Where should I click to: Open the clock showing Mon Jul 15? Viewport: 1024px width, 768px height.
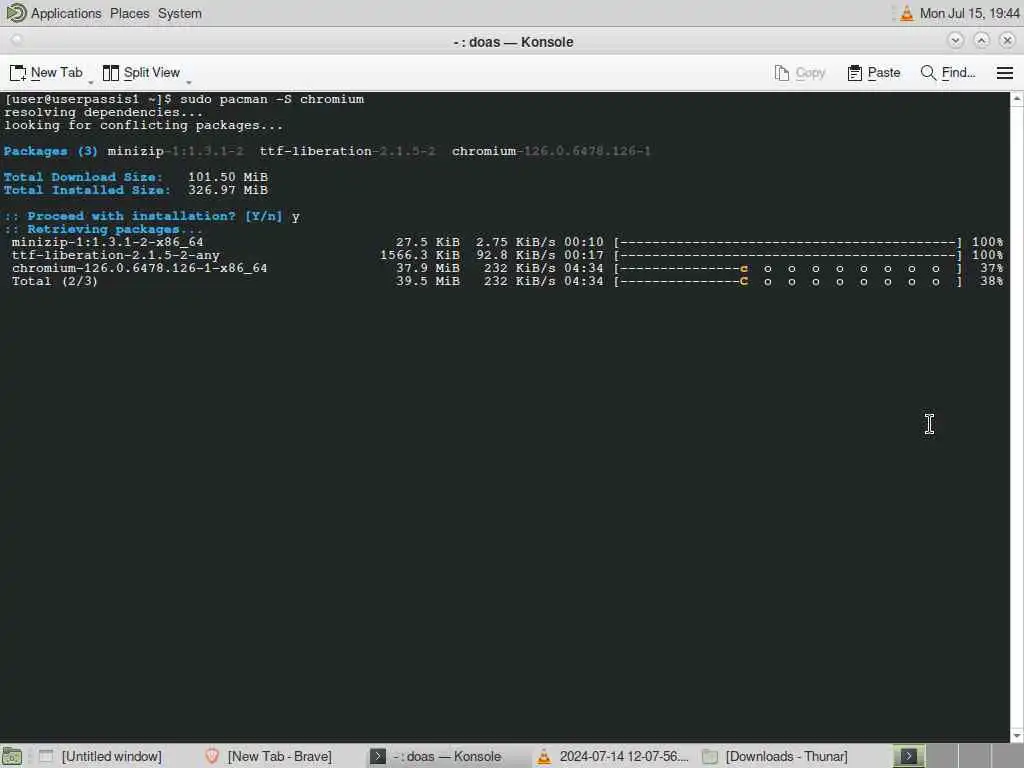click(969, 13)
